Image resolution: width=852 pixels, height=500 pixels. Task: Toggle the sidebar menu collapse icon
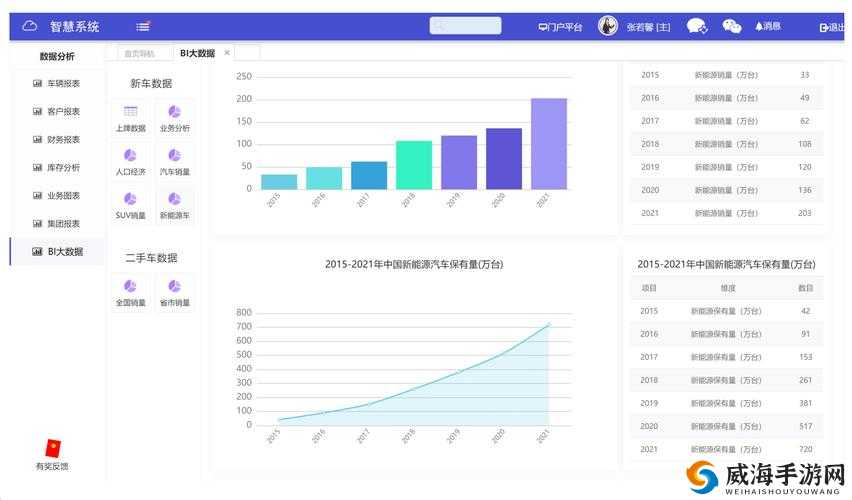tap(143, 26)
